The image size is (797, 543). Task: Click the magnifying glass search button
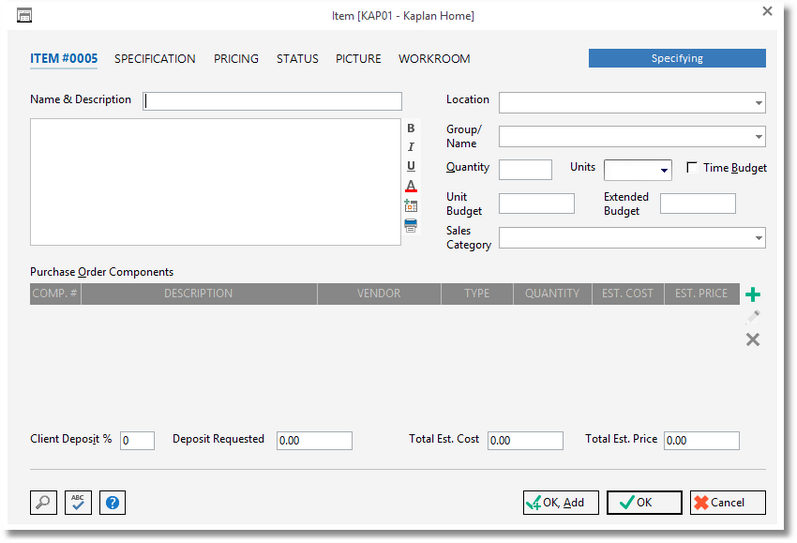(43, 502)
